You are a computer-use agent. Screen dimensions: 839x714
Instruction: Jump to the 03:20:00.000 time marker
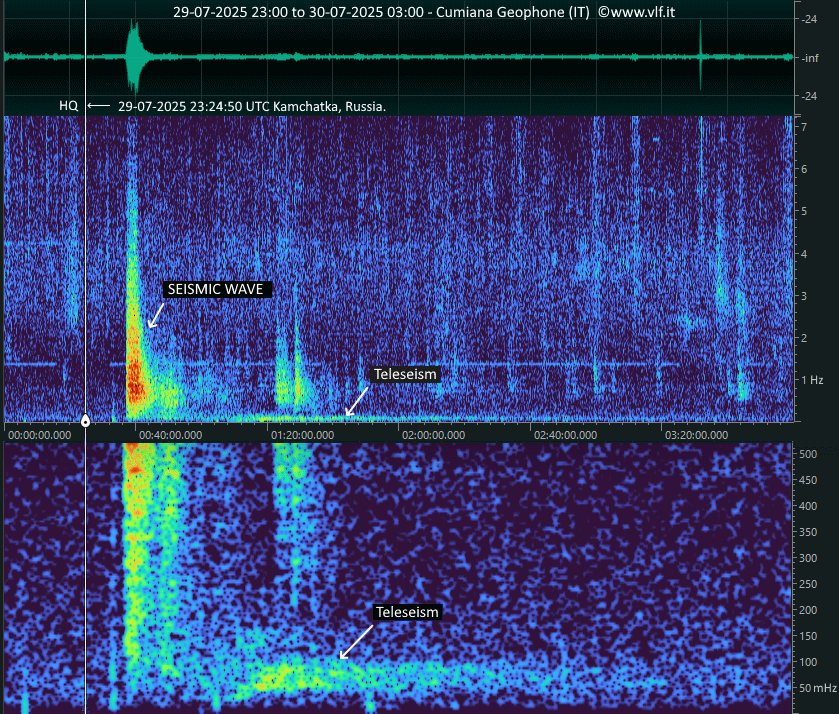(x=697, y=435)
